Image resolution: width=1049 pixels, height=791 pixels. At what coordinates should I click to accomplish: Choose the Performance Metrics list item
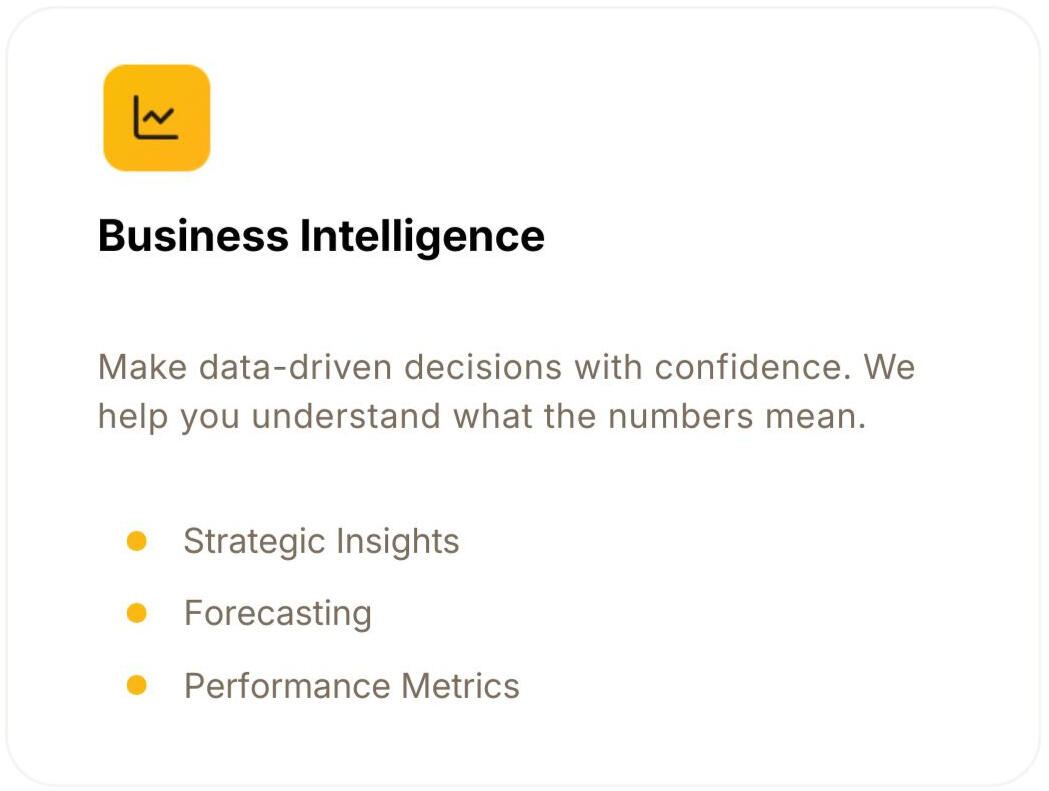[x=351, y=686]
